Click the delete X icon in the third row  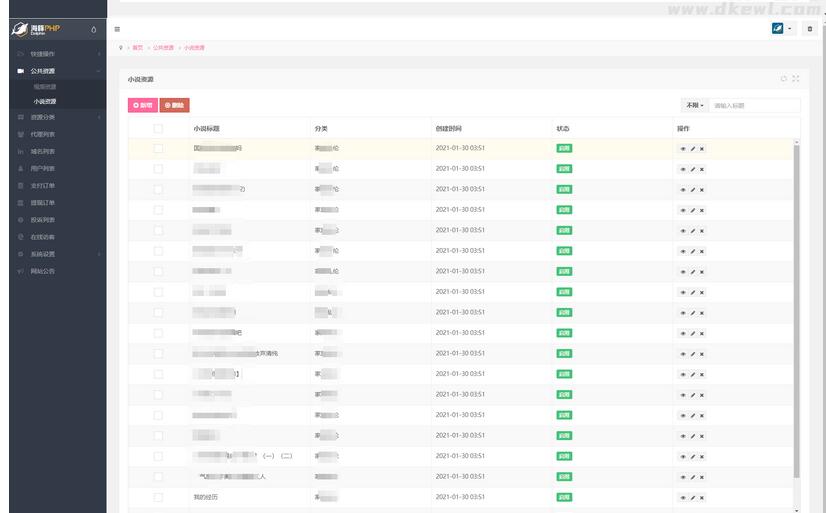pos(701,189)
